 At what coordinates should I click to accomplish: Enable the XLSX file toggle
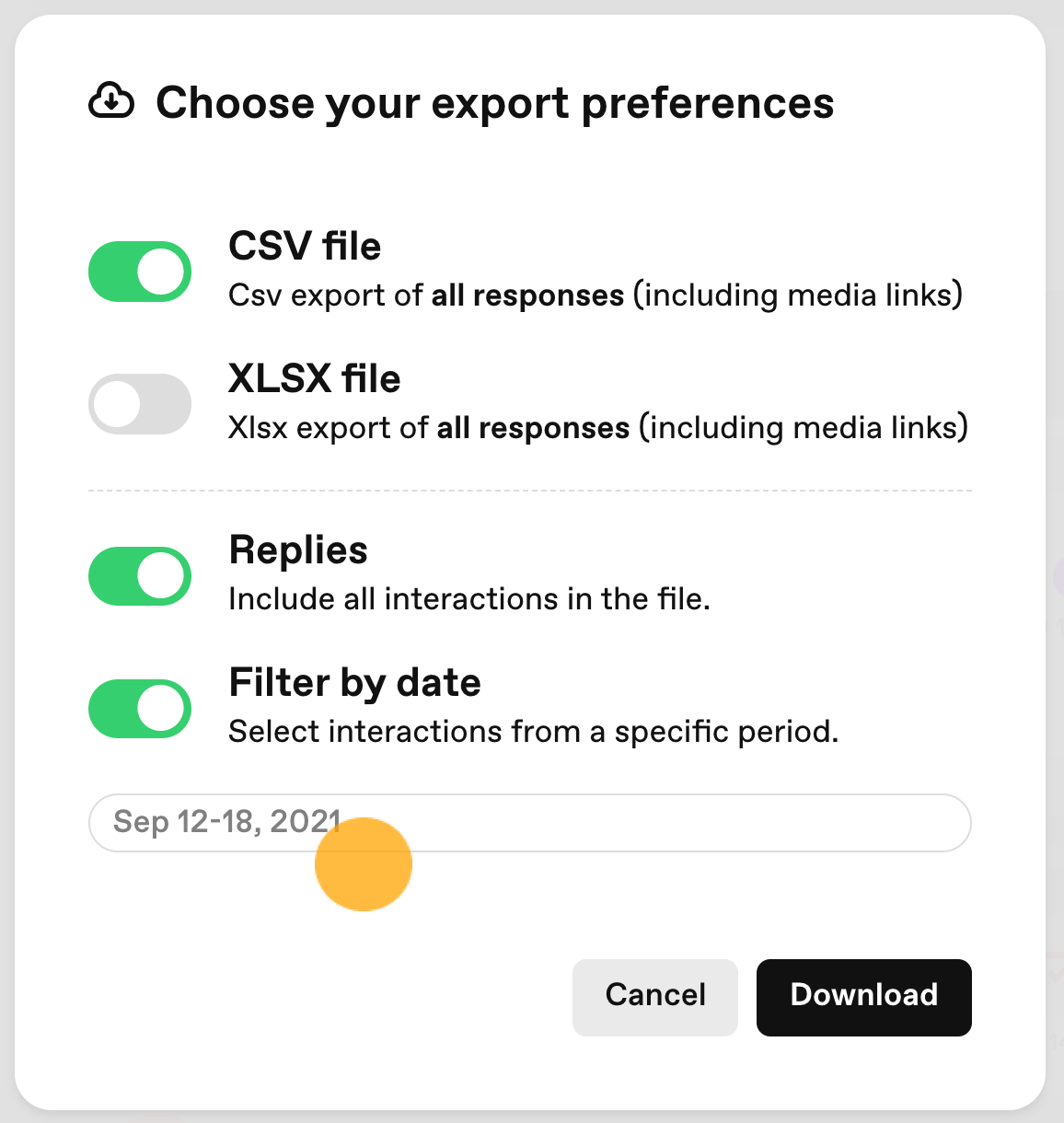(140, 404)
